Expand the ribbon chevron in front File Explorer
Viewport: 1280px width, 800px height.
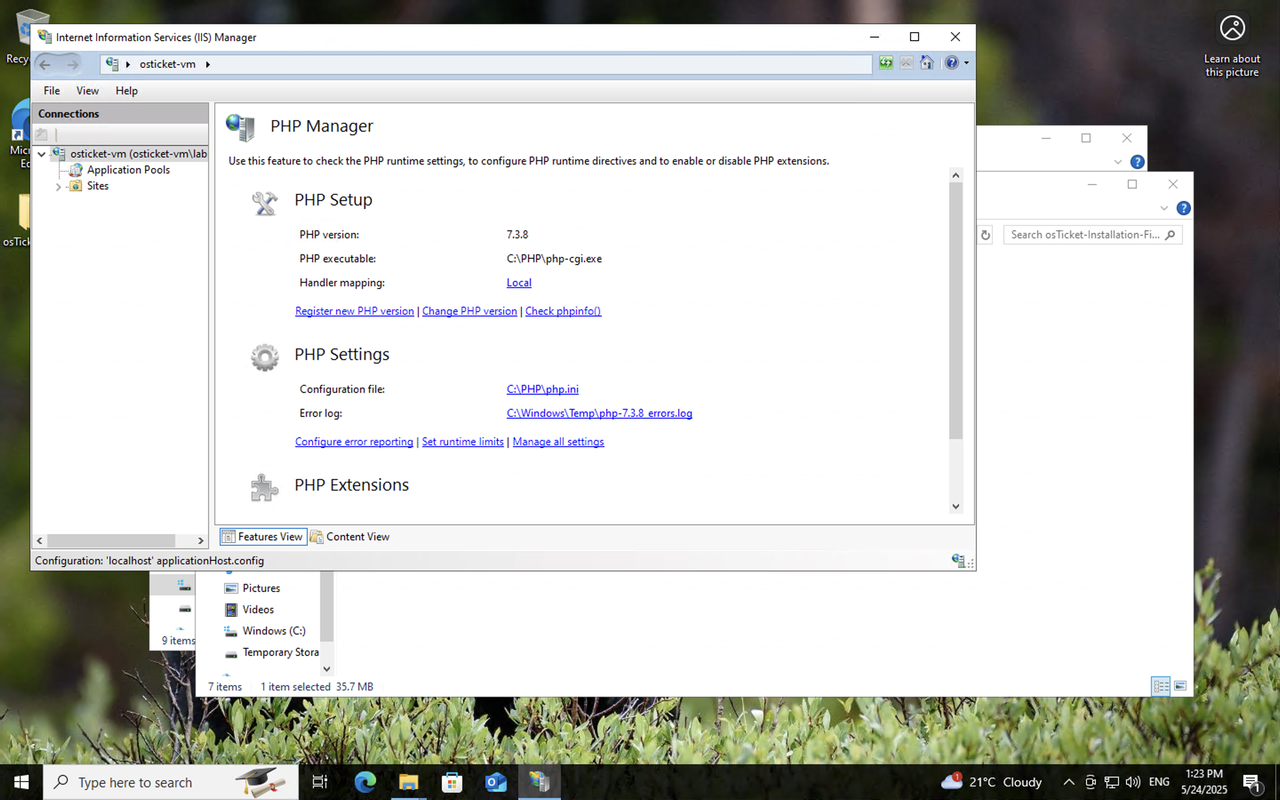coord(1164,208)
